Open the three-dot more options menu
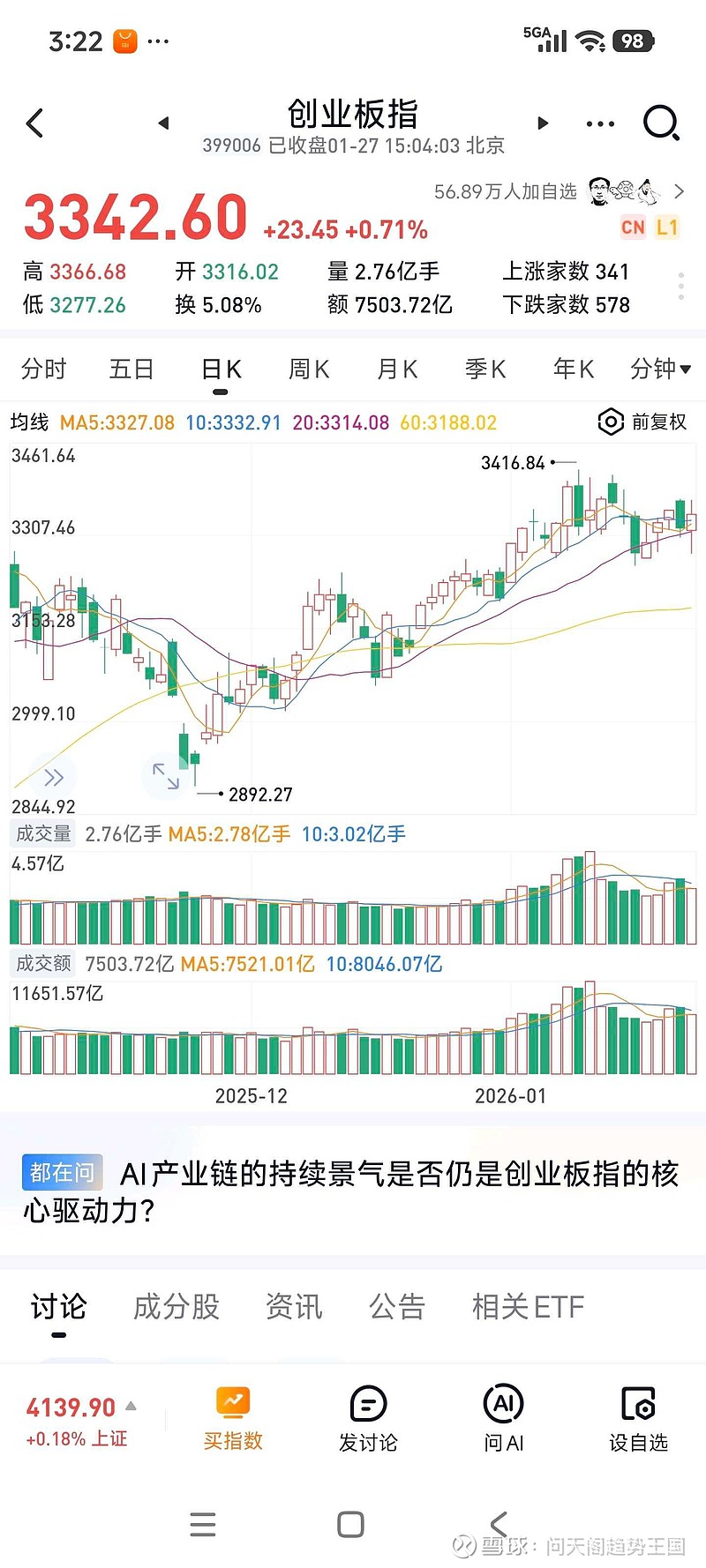706x1568 pixels. (x=600, y=123)
